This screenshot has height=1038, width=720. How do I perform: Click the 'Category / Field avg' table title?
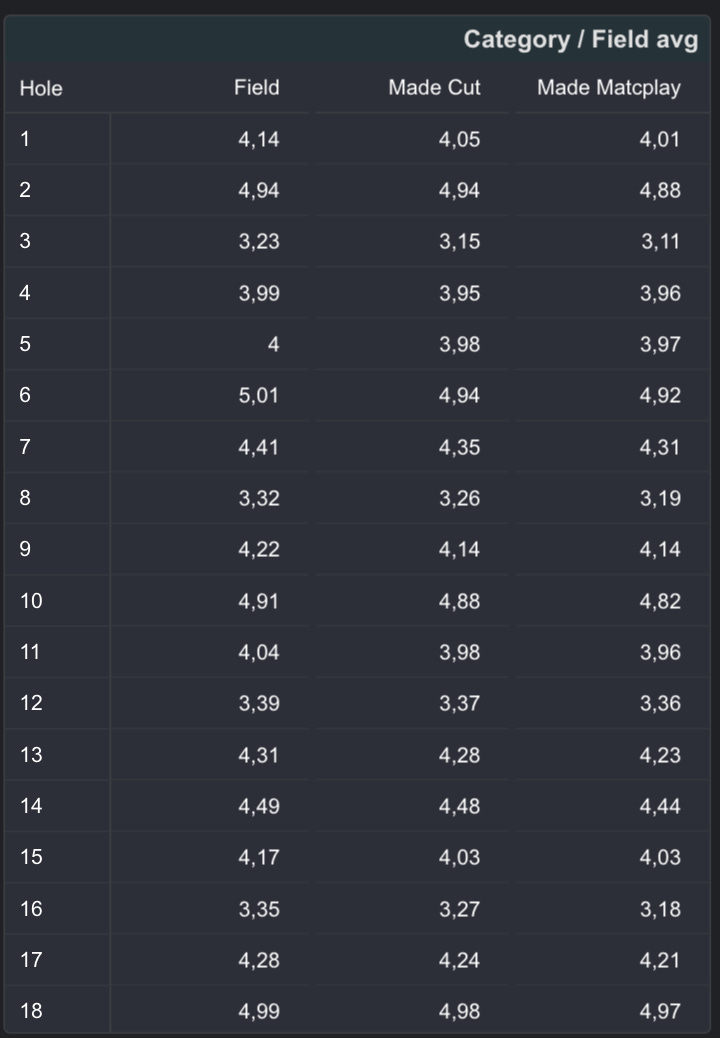(x=580, y=40)
